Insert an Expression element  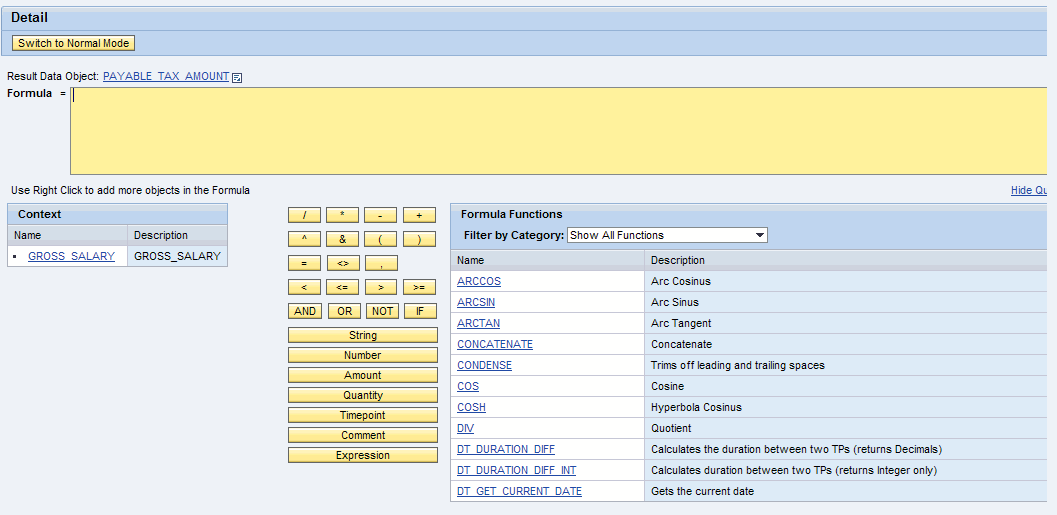point(362,455)
